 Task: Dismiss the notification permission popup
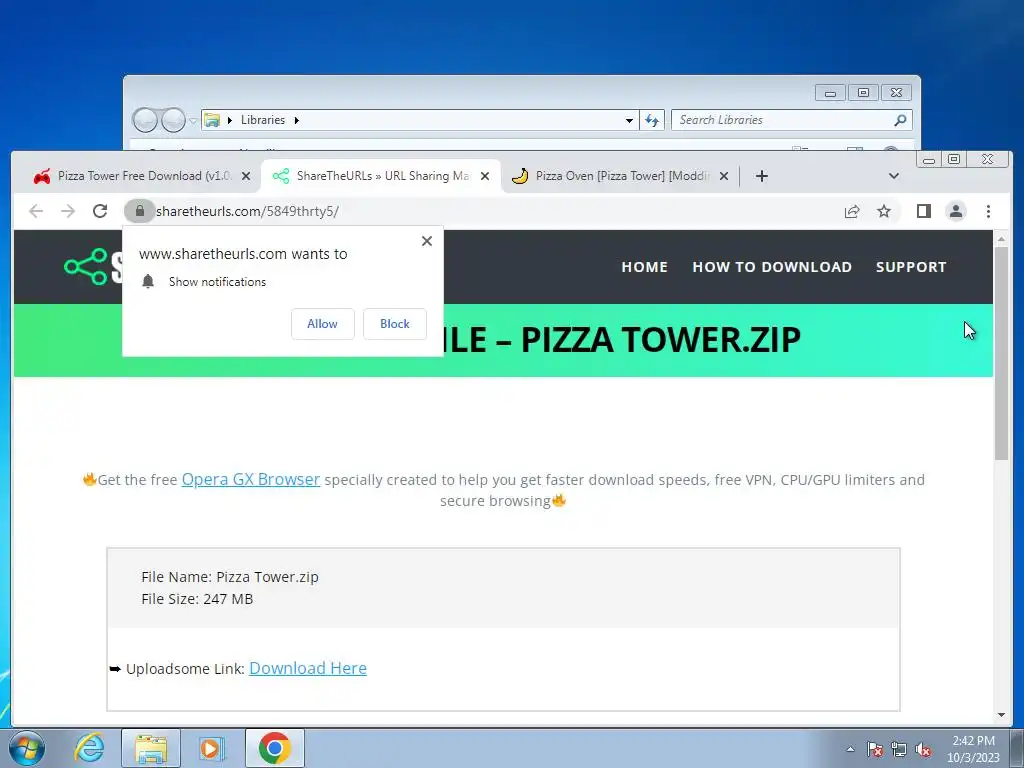(x=427, y=241)
